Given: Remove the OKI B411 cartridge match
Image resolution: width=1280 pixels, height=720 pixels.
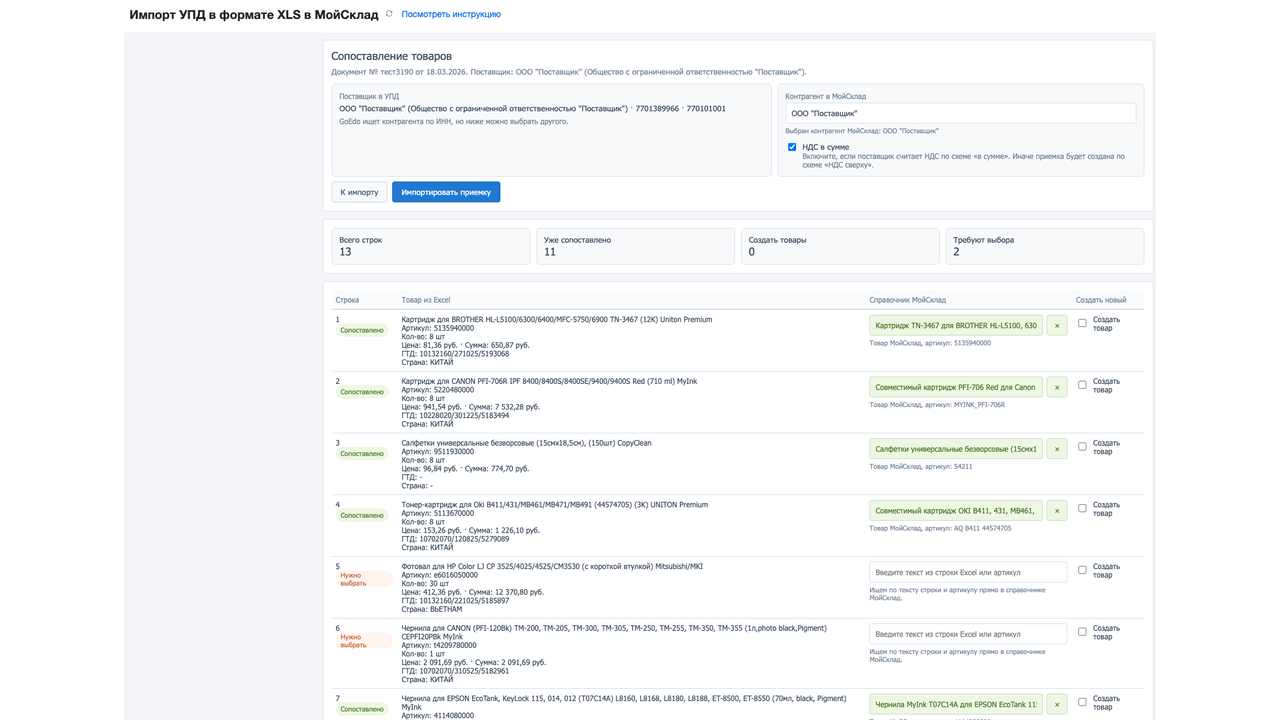Looking at the screenshot, I should 1057,510.
